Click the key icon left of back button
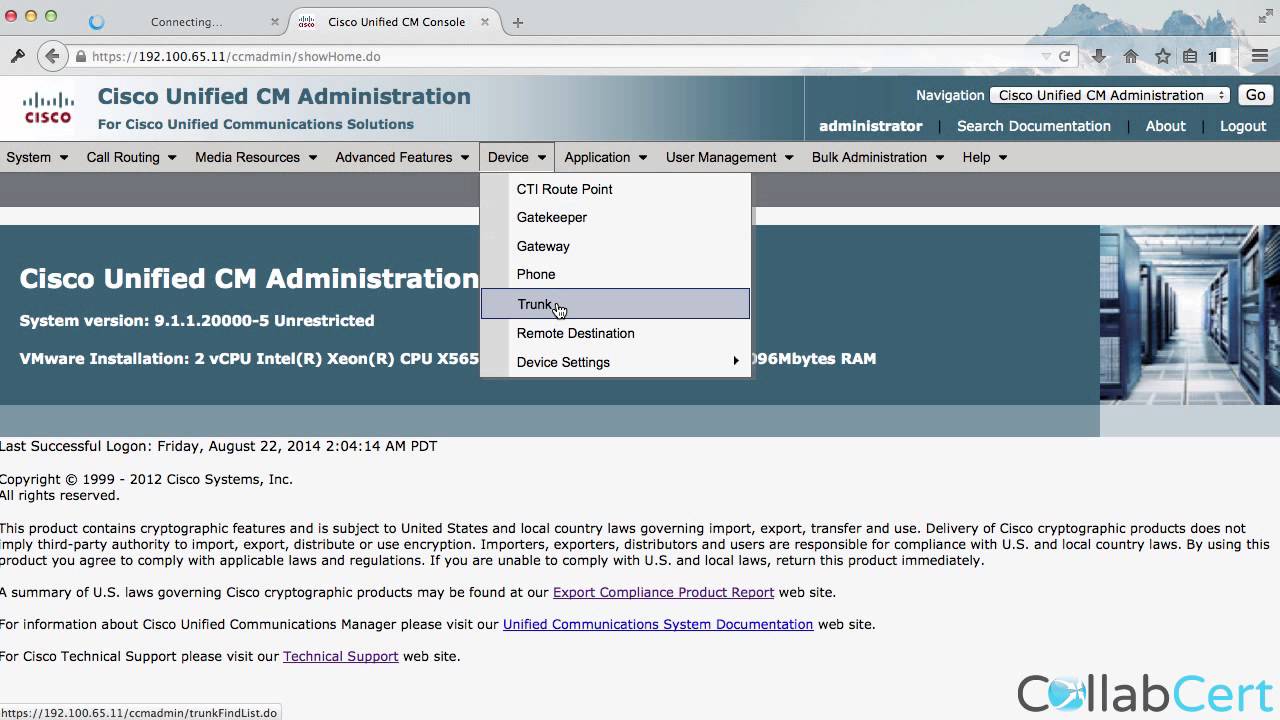 tap(17, 57)
